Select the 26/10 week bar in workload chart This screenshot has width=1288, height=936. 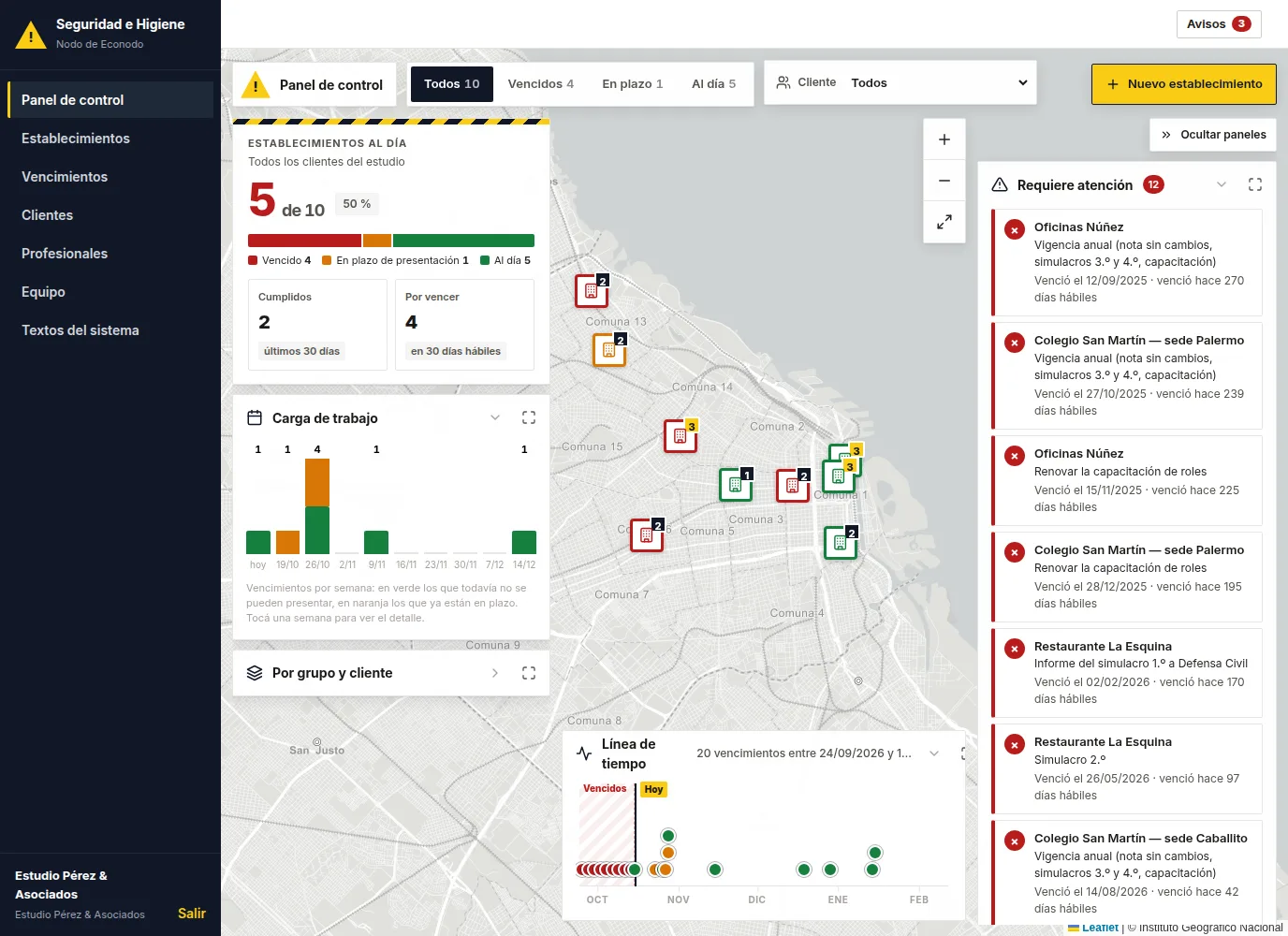317,506
